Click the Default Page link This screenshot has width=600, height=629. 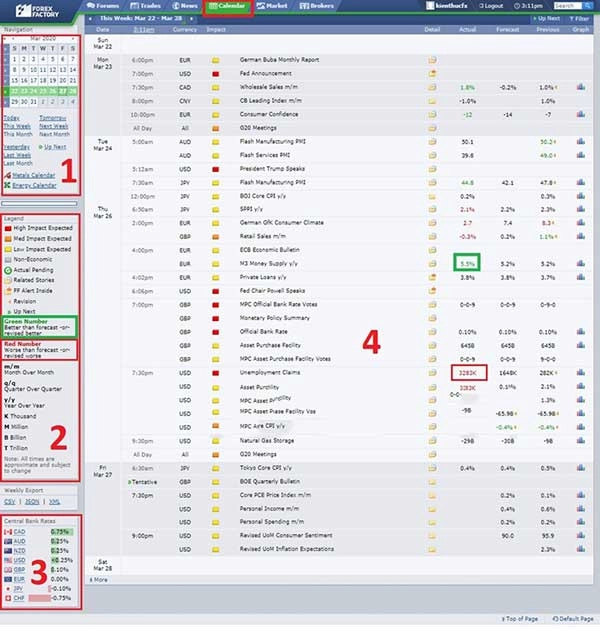coord(573,619)
